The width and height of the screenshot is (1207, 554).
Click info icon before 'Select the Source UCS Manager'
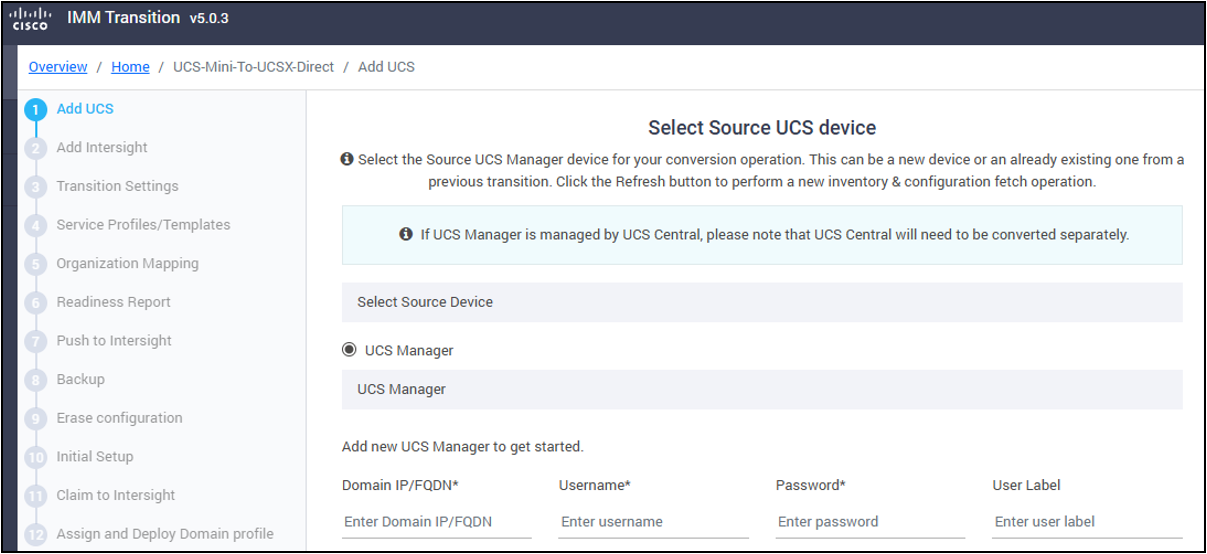pos(347,160)
